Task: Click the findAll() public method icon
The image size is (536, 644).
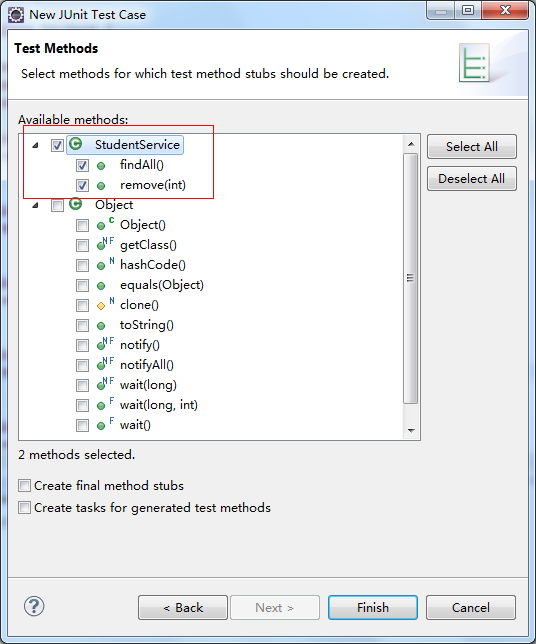Action: [101, 166]
